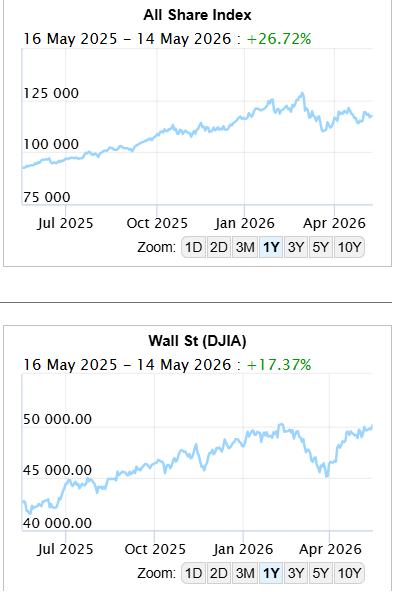Set All Share Index zoom to 1D

click(194, 247)
